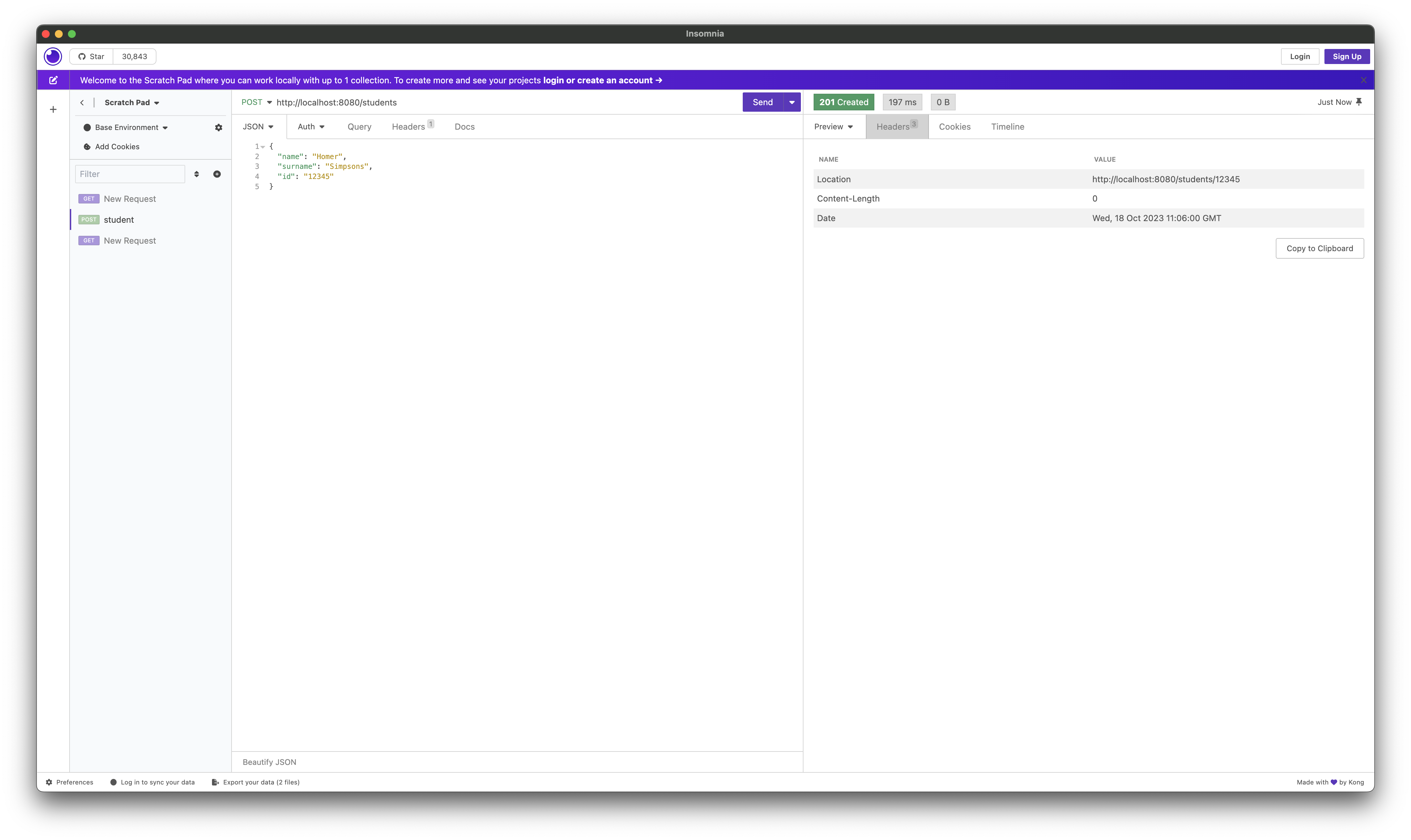Click the create request plus circle icon
1411x840 pixels.
[x=217, y=174]
